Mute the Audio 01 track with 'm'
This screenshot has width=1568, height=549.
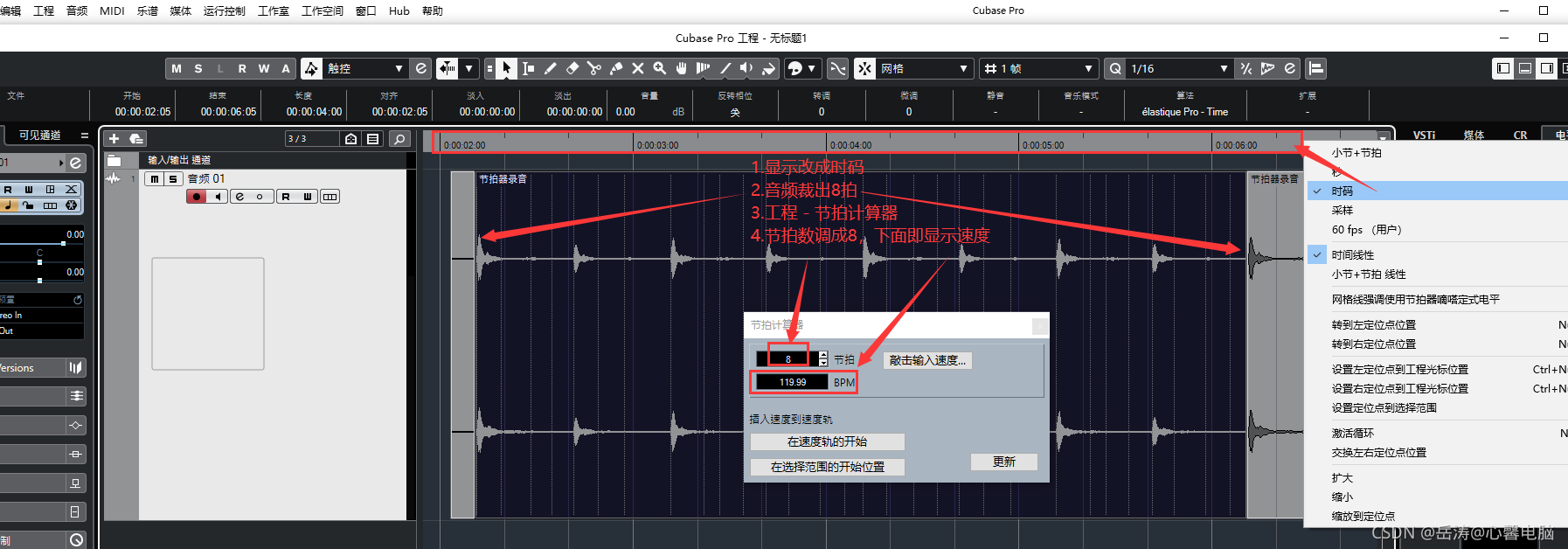click(x=155, y=178)
